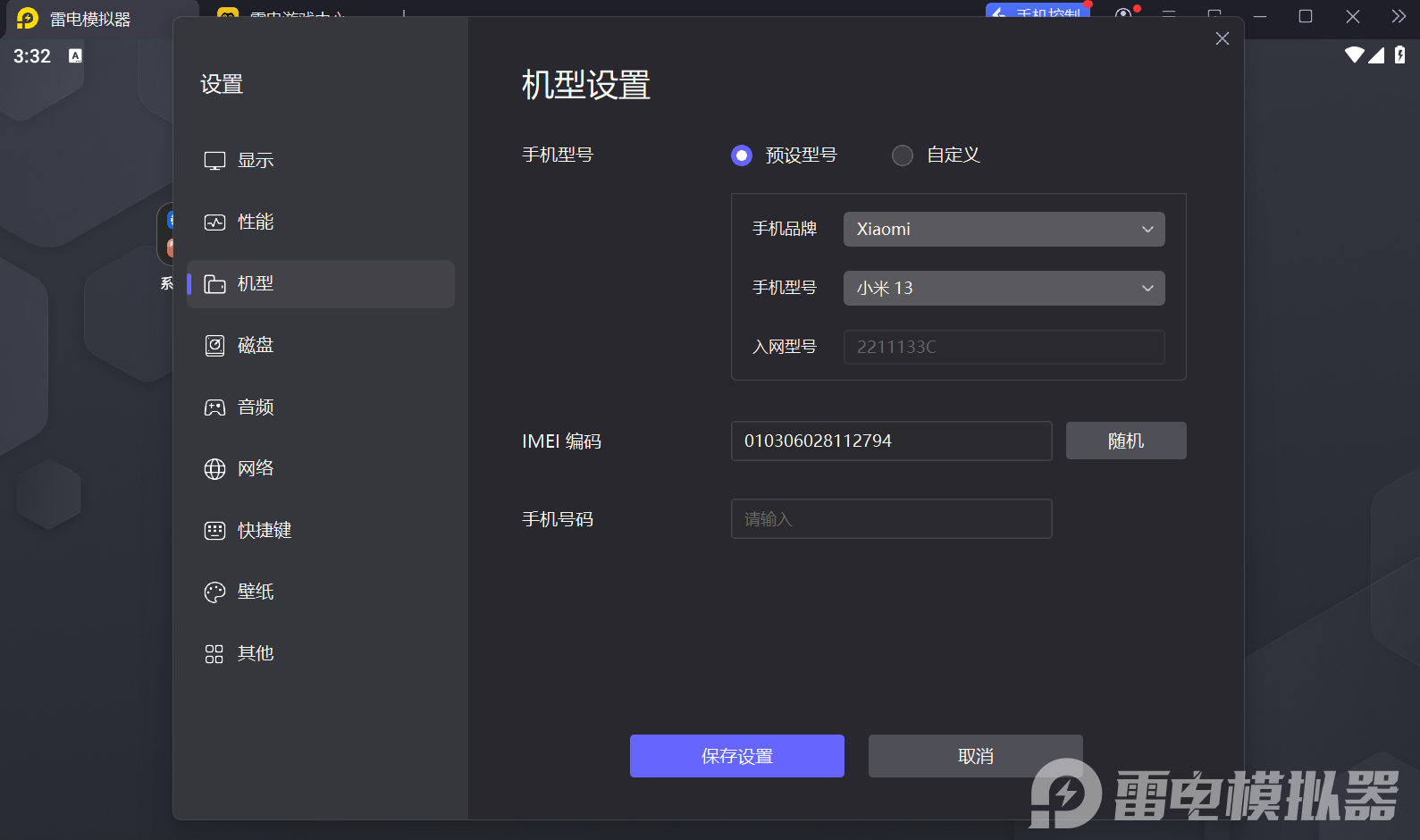Focus the IMEI 编码 input field
Image resolution: width=1420 pixels, height=840 pixels.
pos(891,441)
